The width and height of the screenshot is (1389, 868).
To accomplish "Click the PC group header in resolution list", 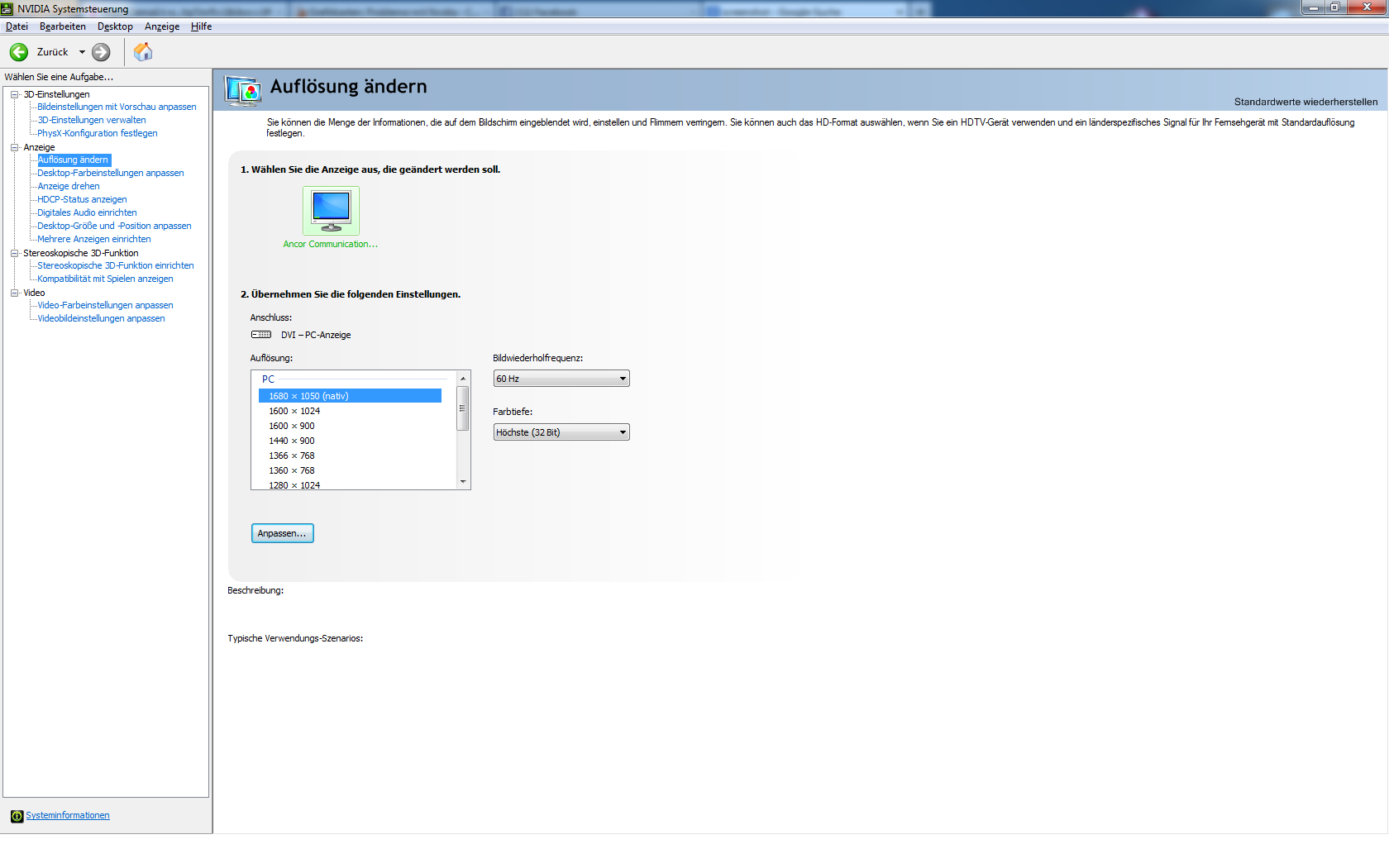I will 268,379.
